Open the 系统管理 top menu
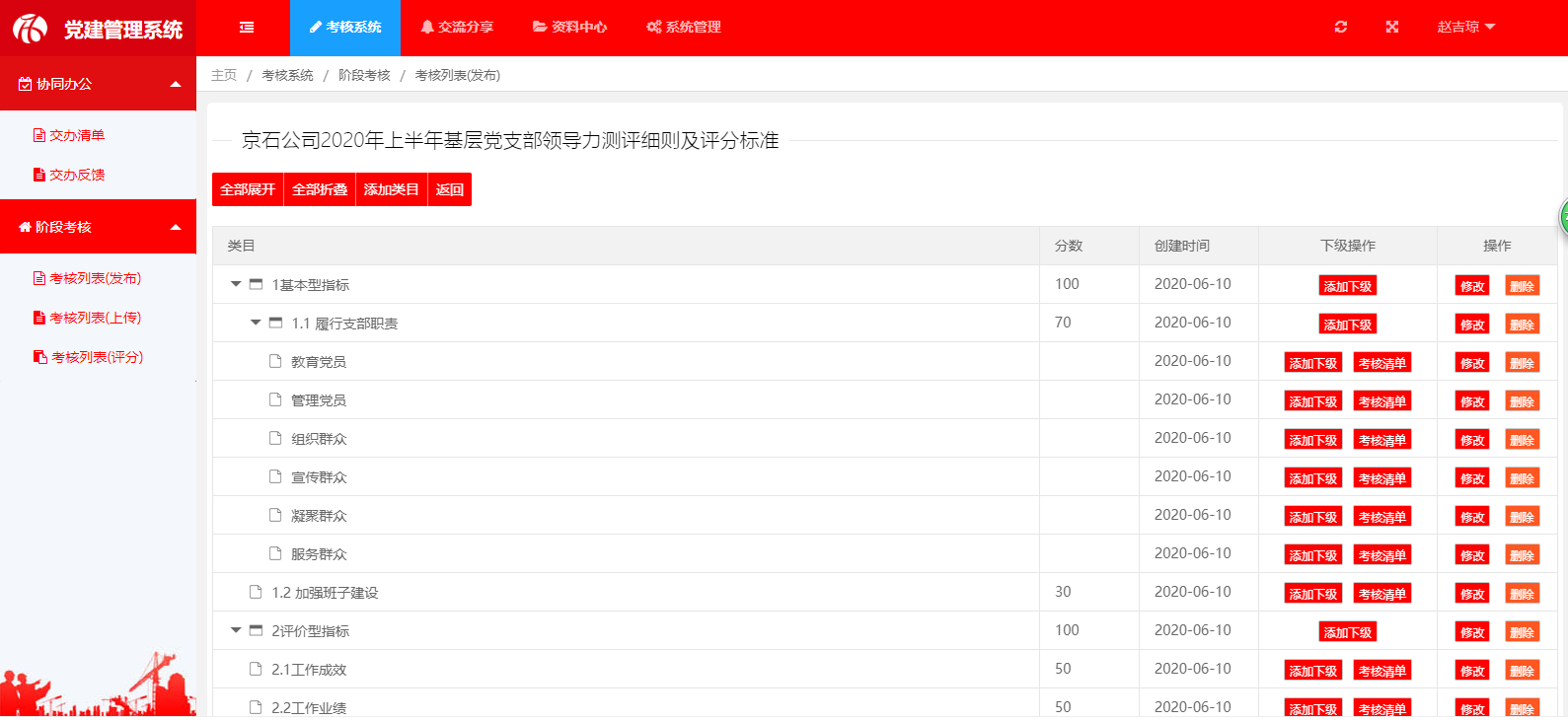Screen dimensions: 1568x722 click(684, 27)
